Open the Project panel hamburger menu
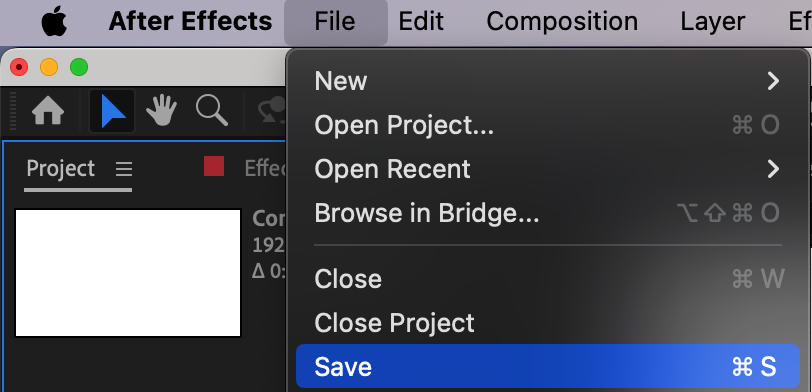This screenshot has width=812, height=392. (124, 169)
